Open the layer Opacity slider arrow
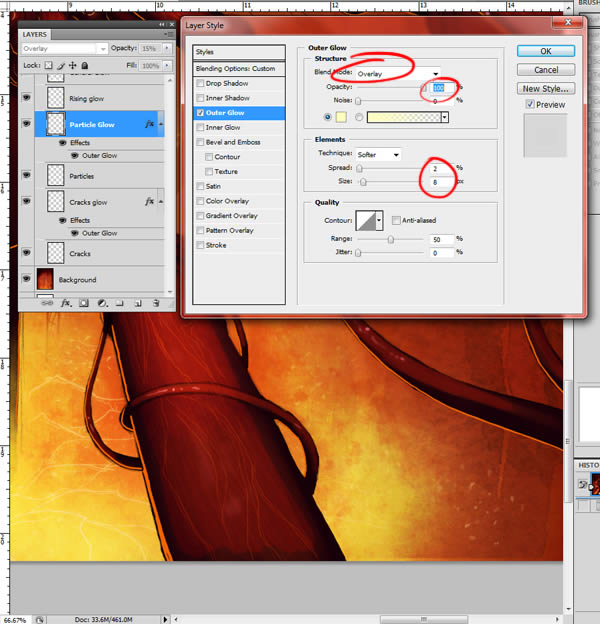This screenshot has height=624, width=600. coord(167,48)
